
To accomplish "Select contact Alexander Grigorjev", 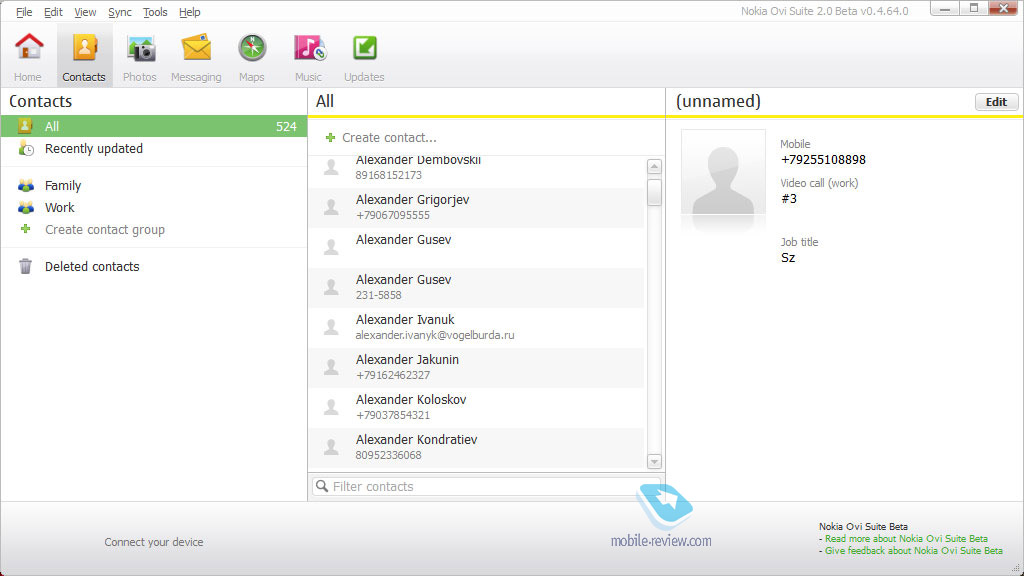I will [x=477, y=208].
